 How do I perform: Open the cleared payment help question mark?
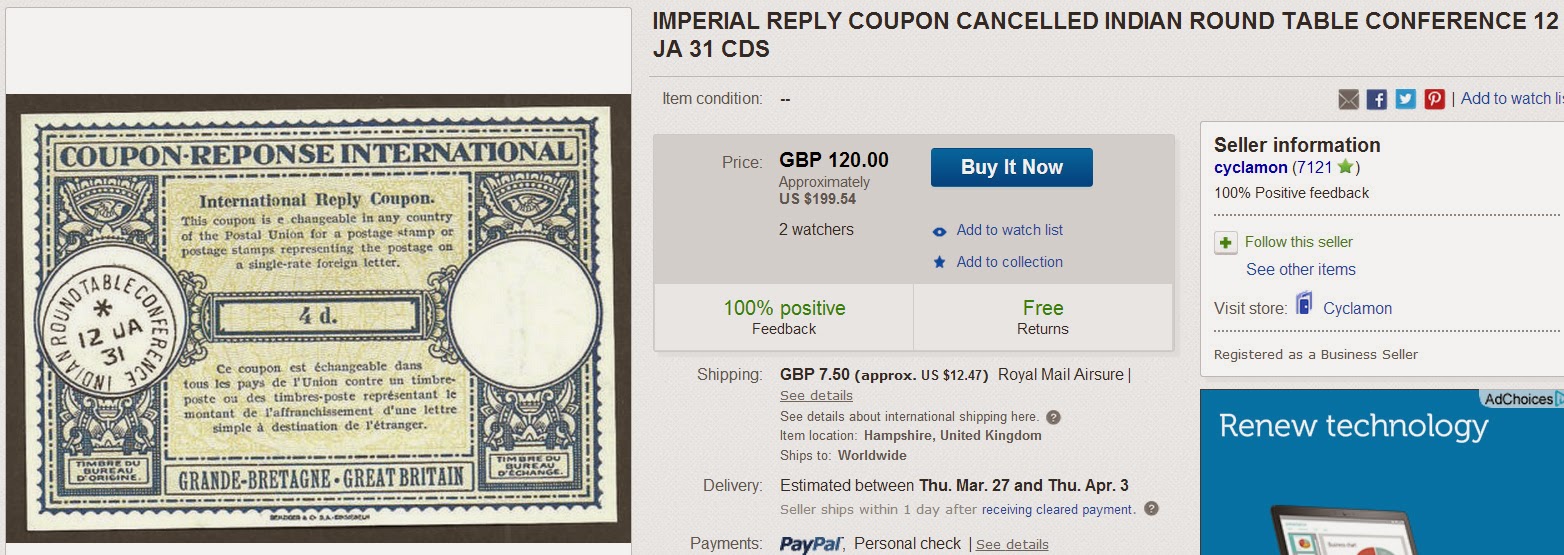pyautogui.click(x=1151, y=509)
